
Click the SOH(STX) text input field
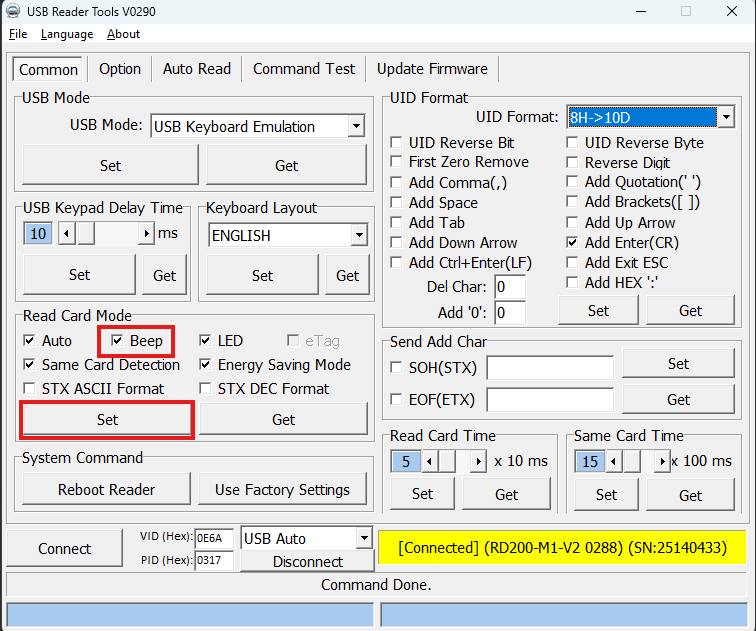549,368
